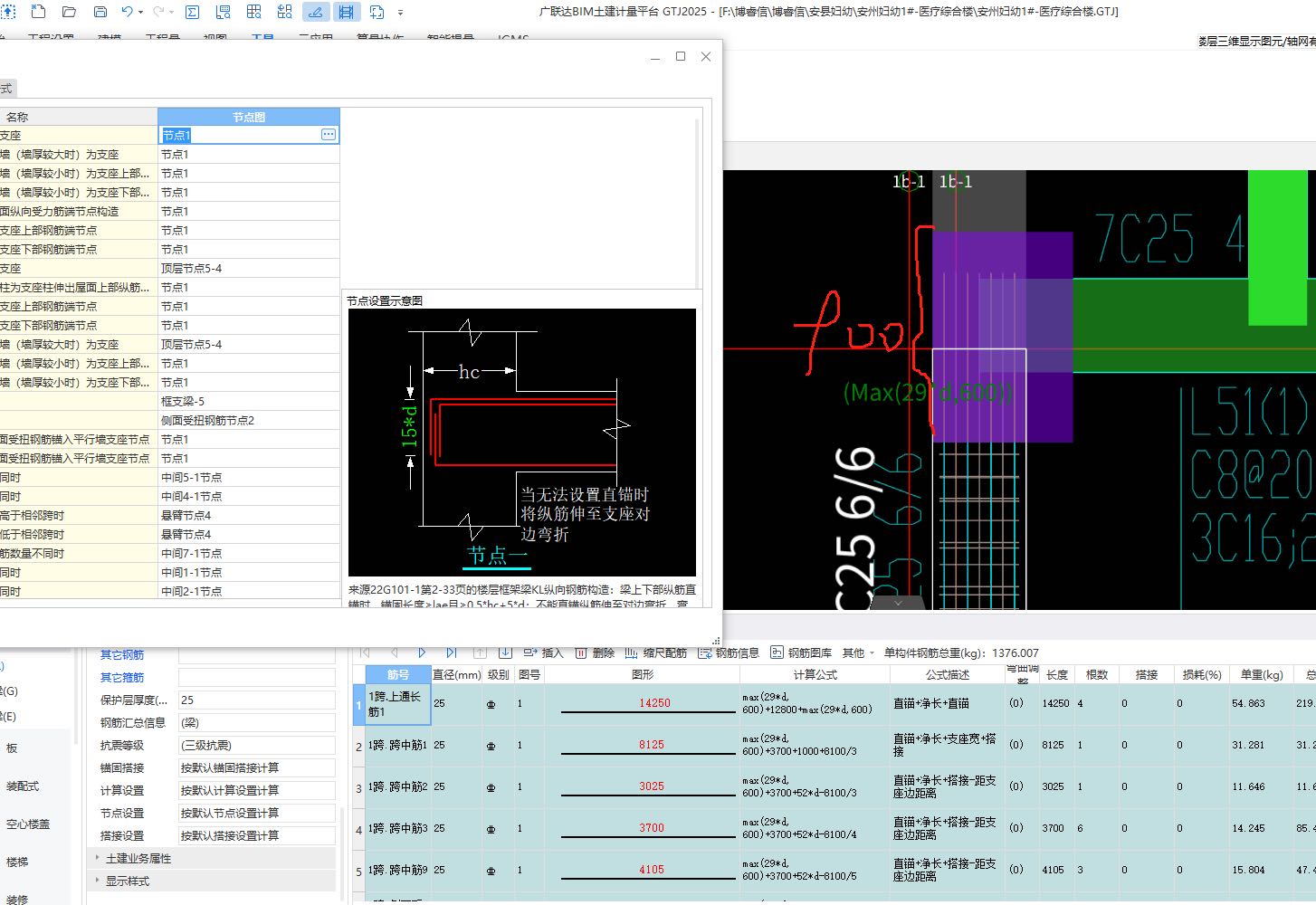Screen dimensions: 1316x905
Task: Click the node diagram preview image
Action: coord(522,443)
